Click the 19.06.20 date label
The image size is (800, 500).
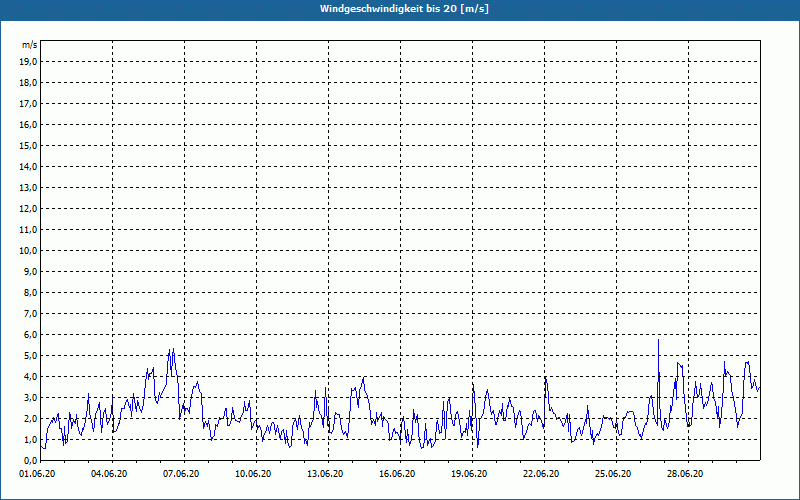(x=469, y=474)
